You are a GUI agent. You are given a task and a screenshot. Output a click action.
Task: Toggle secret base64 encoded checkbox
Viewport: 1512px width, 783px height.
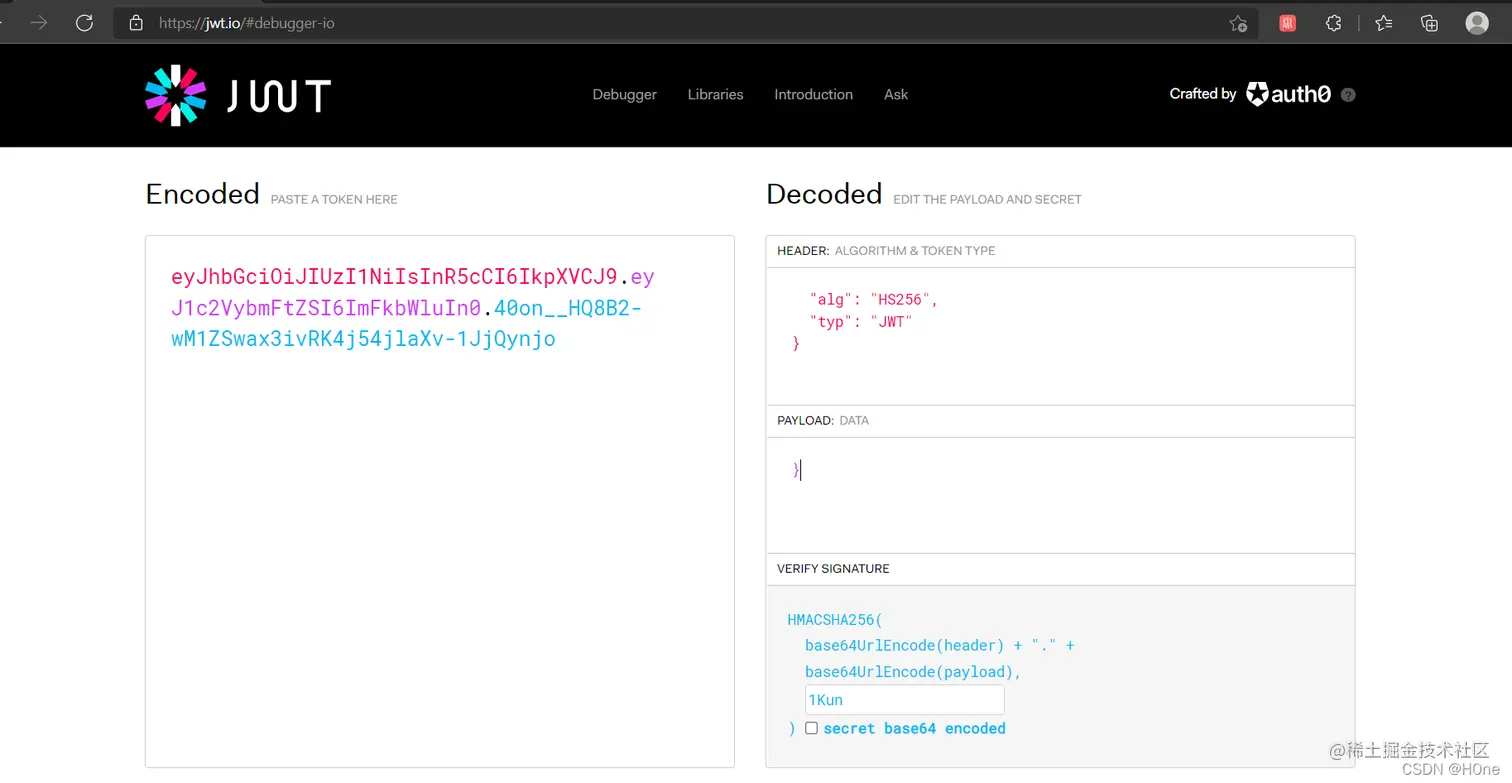point(811,728)
